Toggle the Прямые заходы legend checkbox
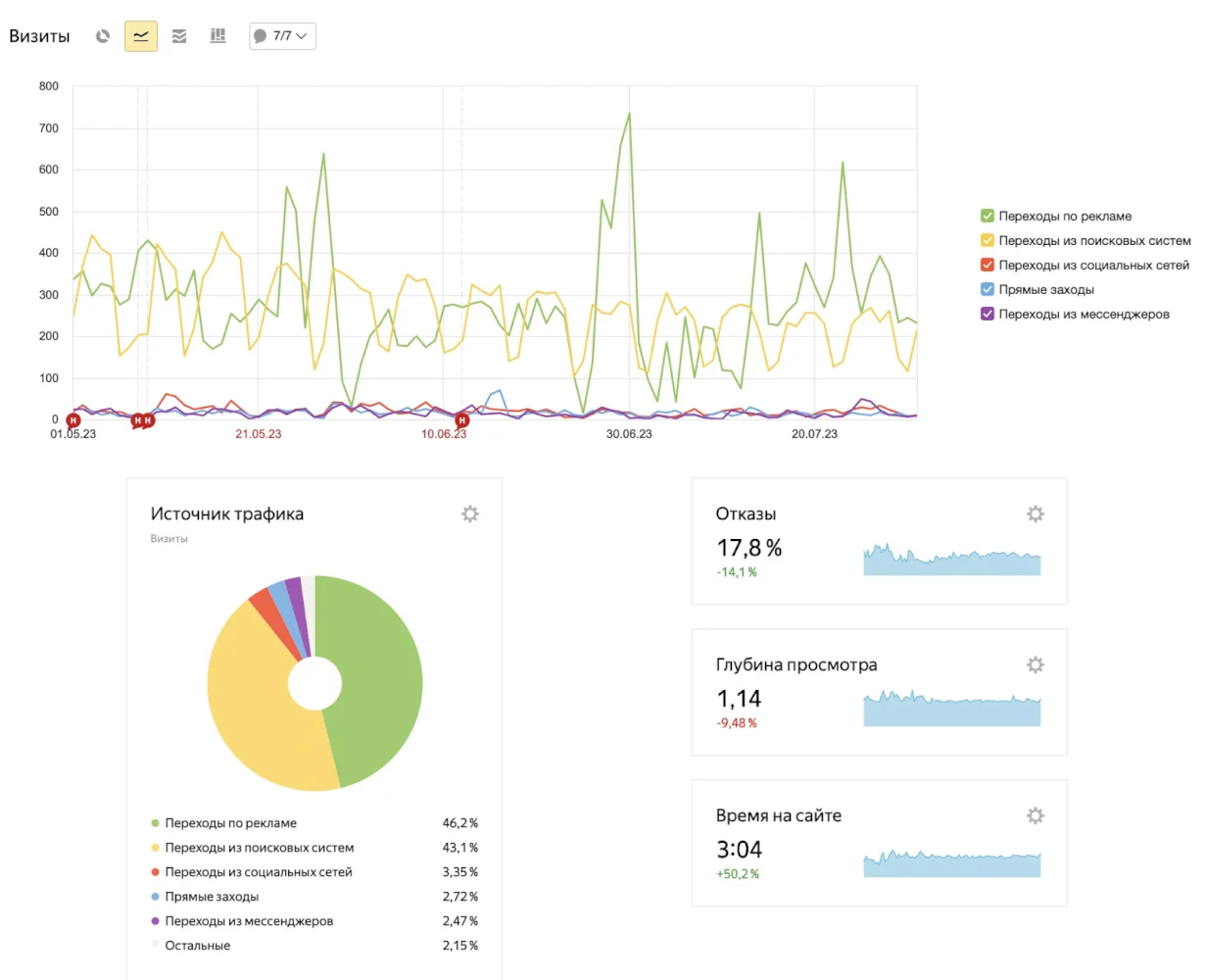Viewport: 1206px width, 980px height. (988, 290)
